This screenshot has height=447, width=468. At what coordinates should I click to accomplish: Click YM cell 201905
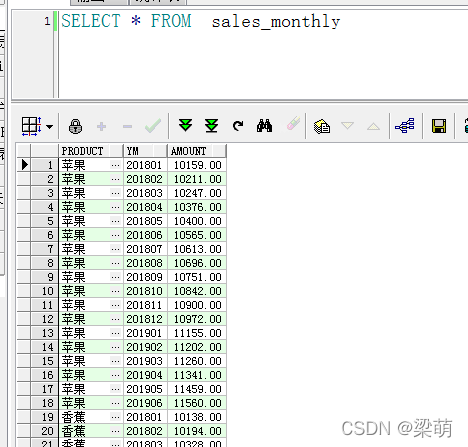tap(145, 389)
